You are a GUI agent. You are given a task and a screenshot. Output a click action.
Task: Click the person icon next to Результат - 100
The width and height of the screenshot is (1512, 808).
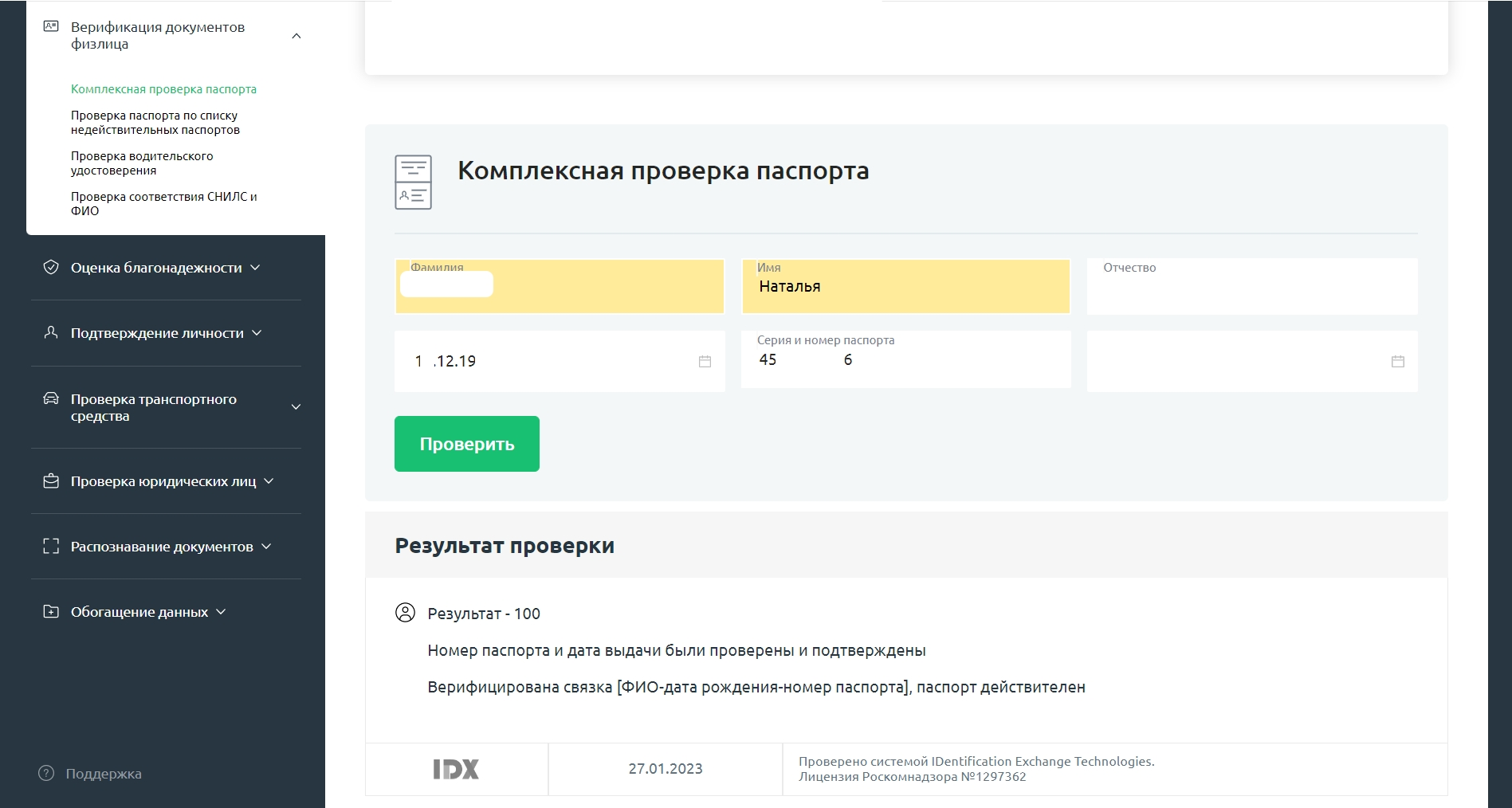coord(406,614)
